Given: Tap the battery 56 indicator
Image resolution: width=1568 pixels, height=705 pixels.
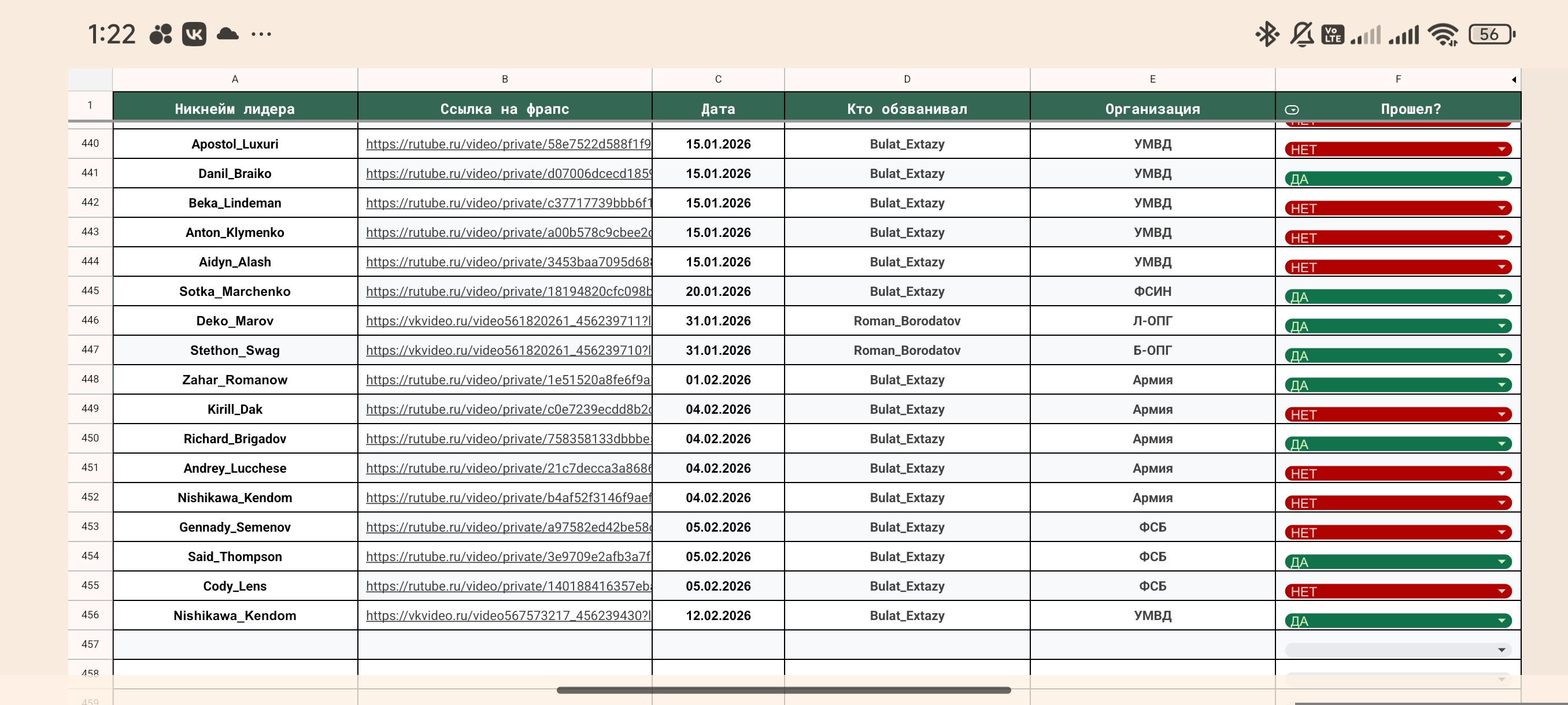Looking at the screenshot, I should tap(1491, 34).
